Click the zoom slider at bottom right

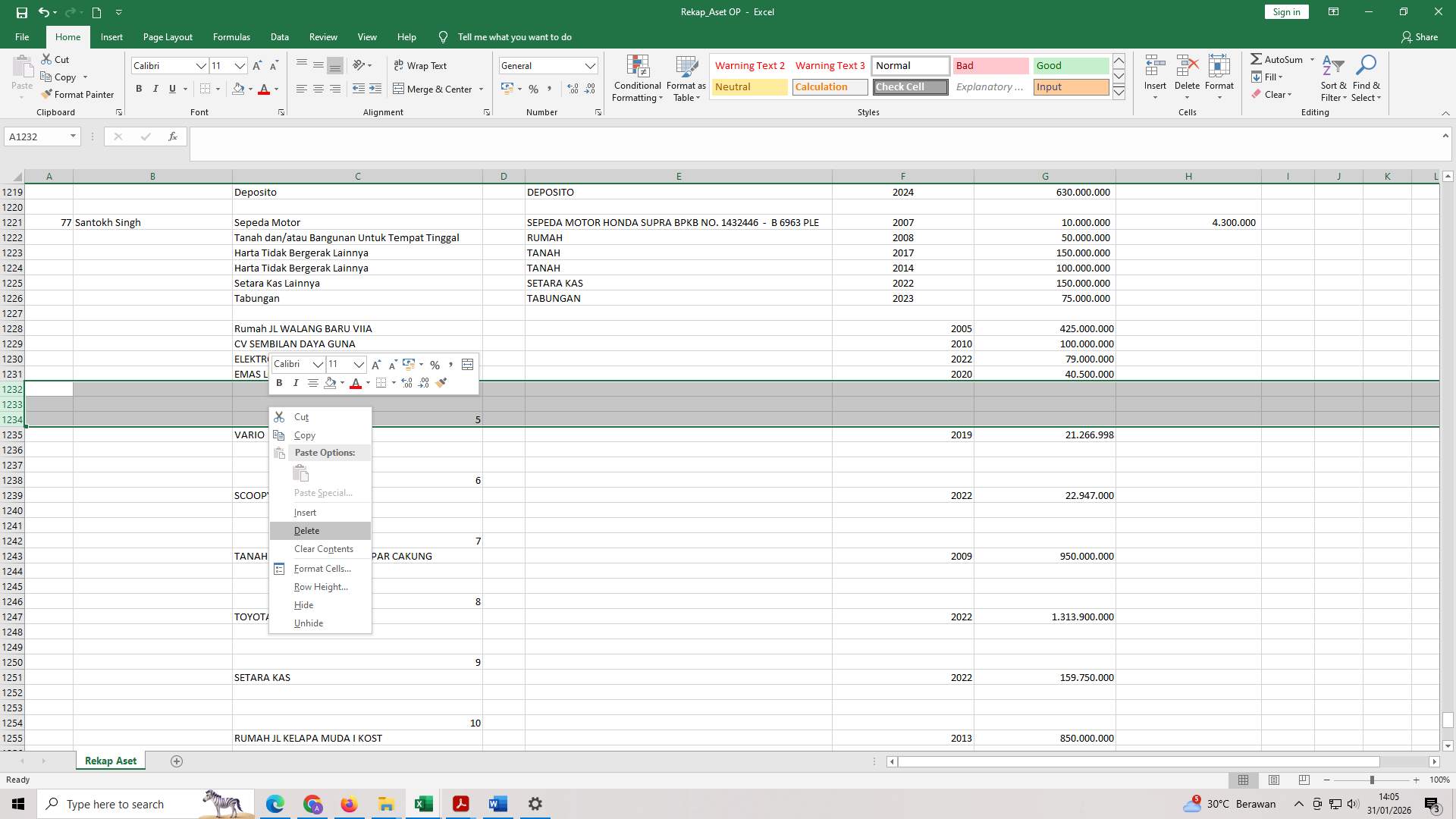[x=1371, y=780]
